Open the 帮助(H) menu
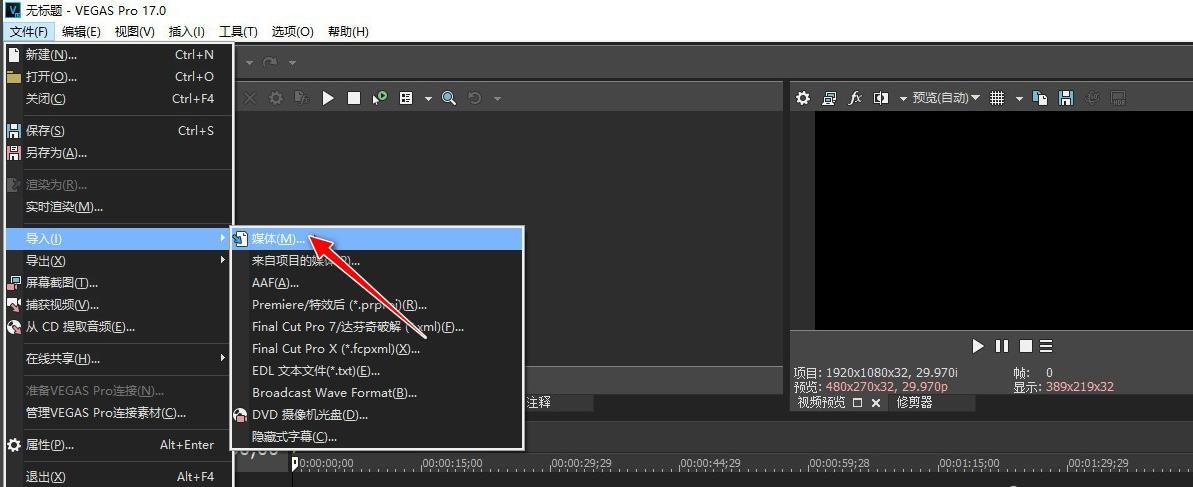This screenshot has height=487, width=1193. [x=348, y=31]
